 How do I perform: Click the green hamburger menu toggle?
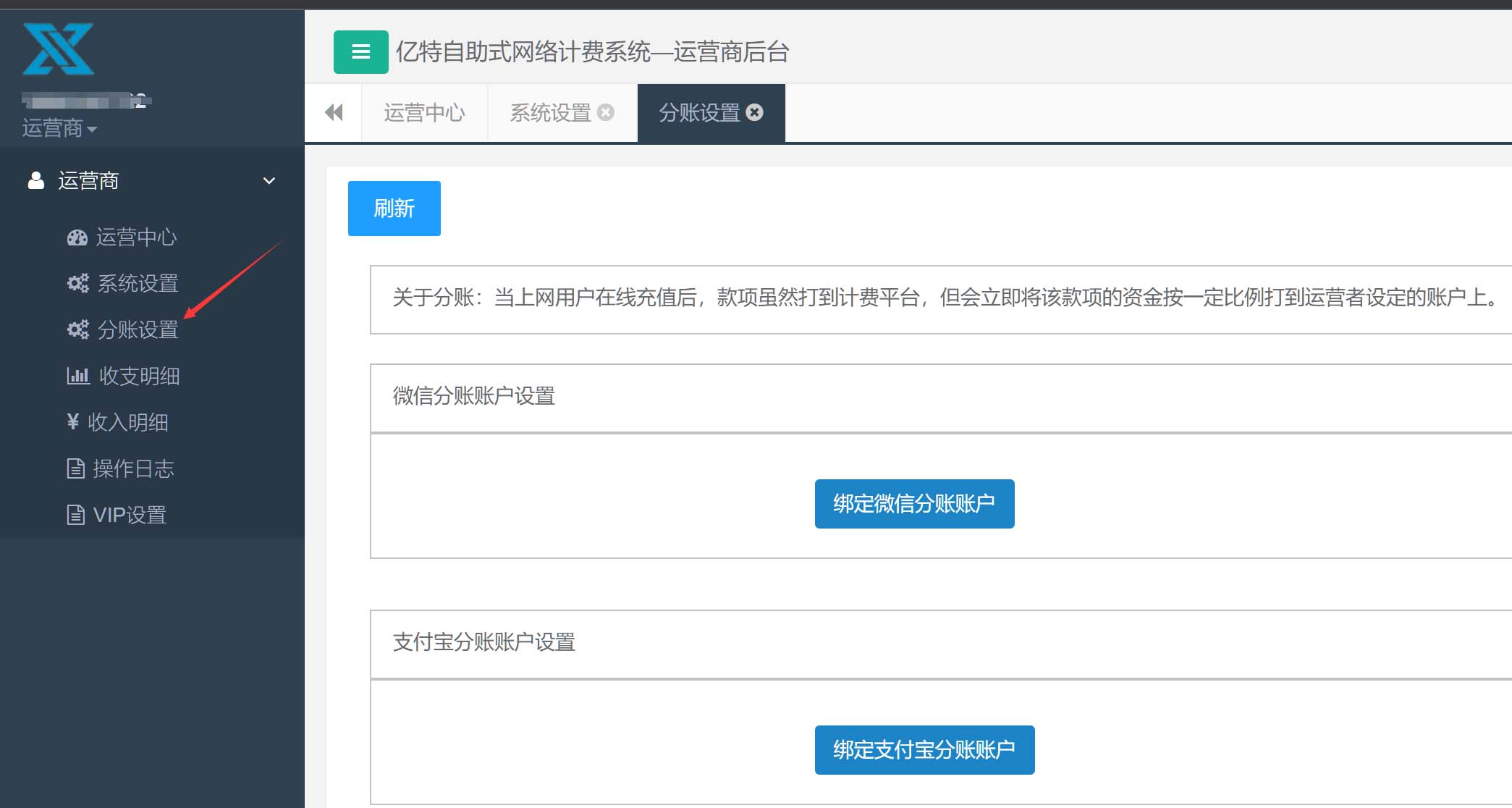[360, 52]
